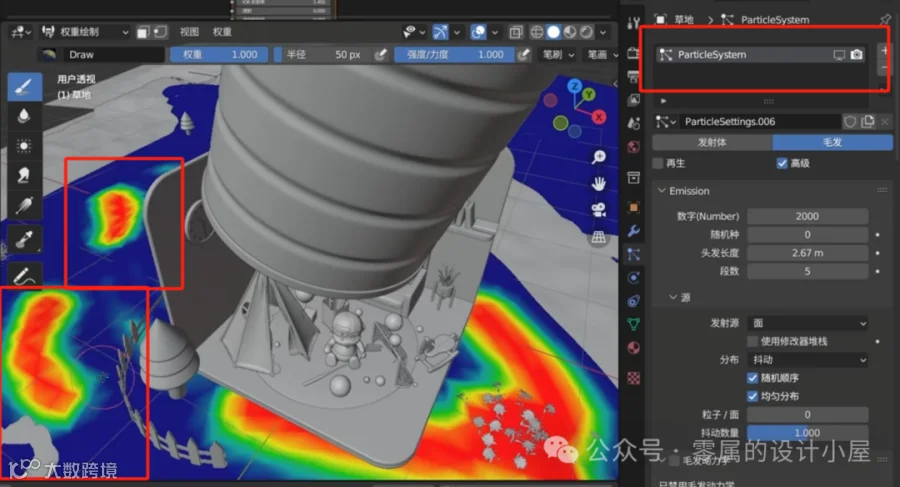Select the Blur weight tool
The width and height of the screenshot is (900, 487).
point(24,116)
